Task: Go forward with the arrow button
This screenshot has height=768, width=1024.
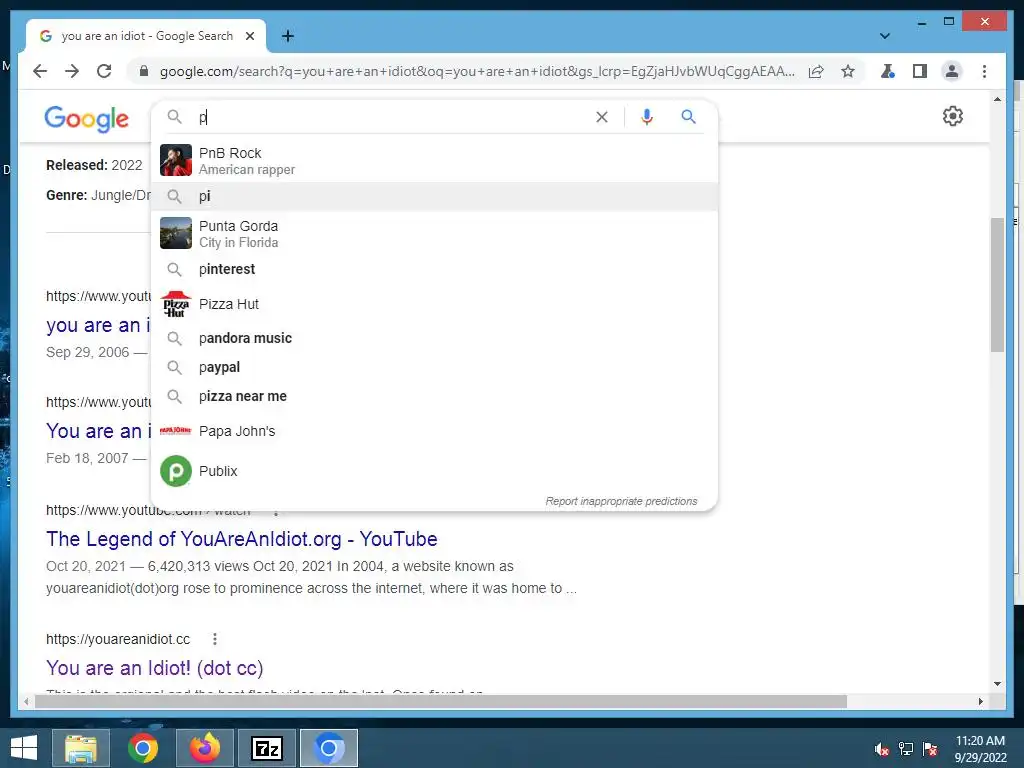Action: (72, 71)
